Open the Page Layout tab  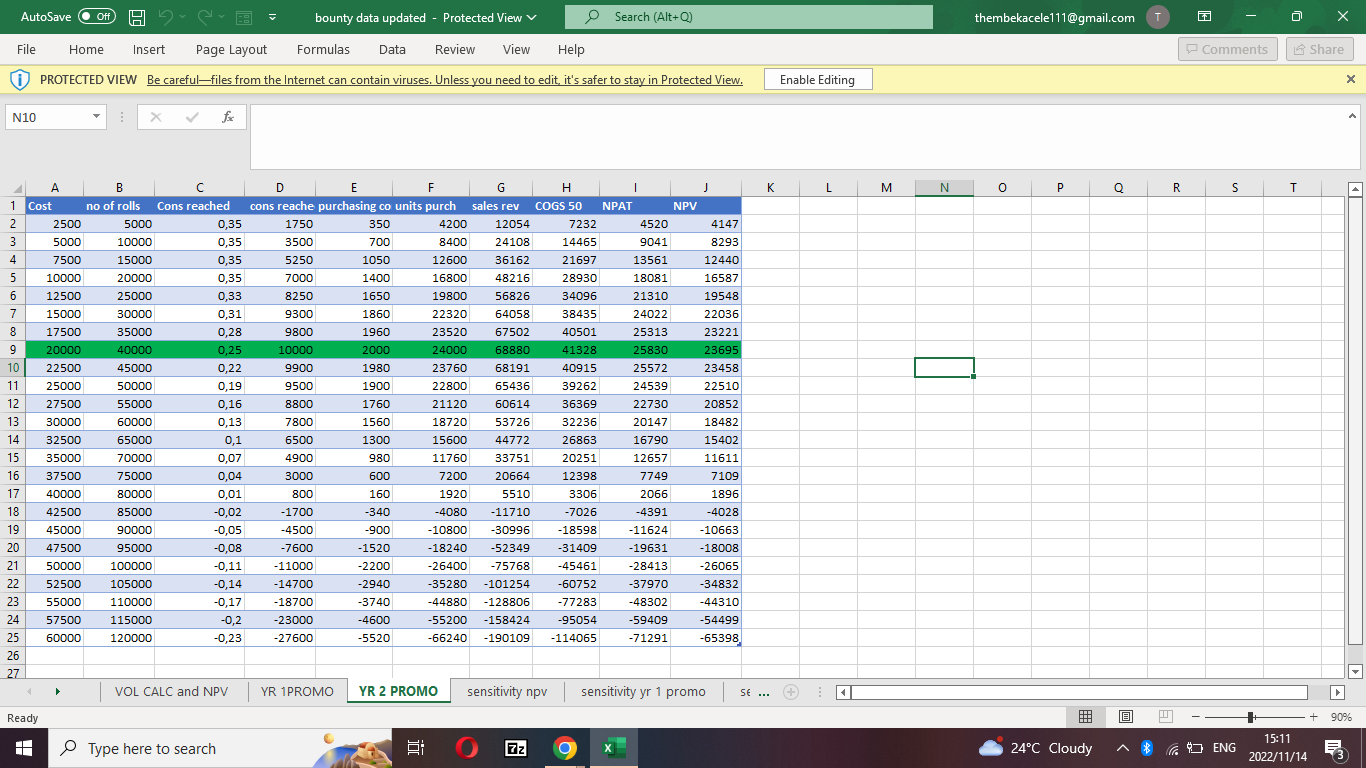231,49
